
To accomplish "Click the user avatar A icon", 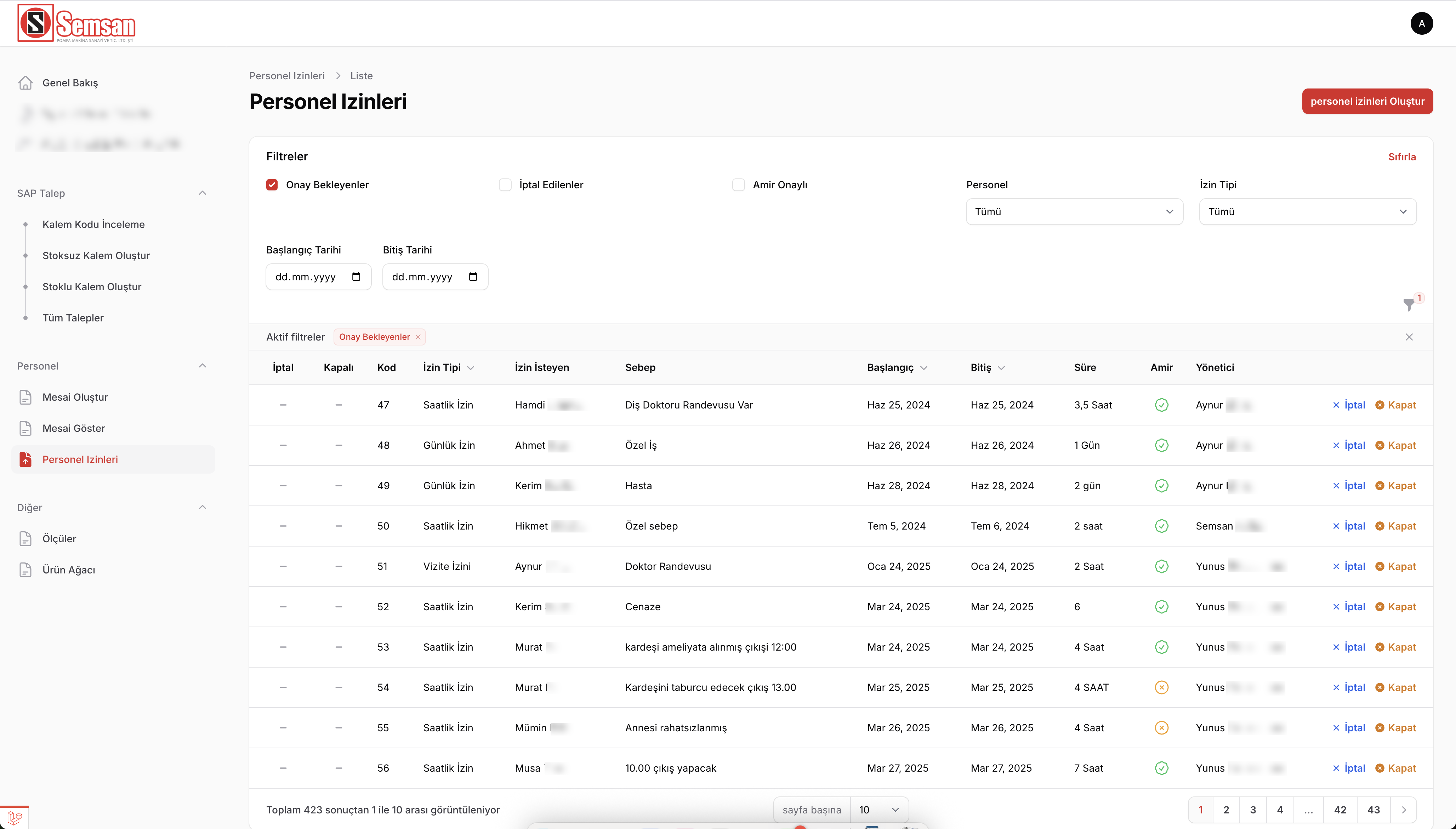I will 1421,23.
